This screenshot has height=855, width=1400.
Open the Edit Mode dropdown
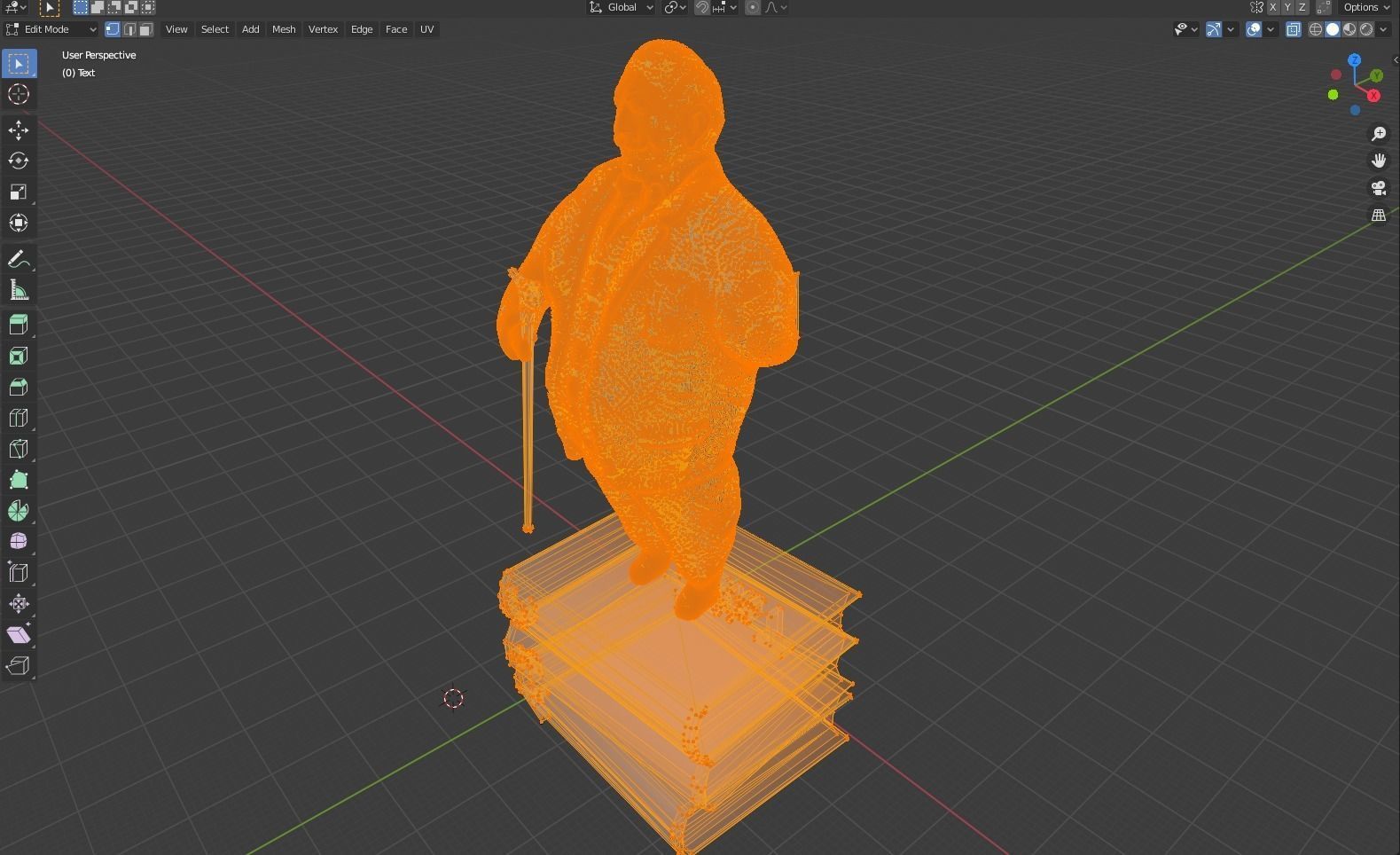tap(51, 29)
